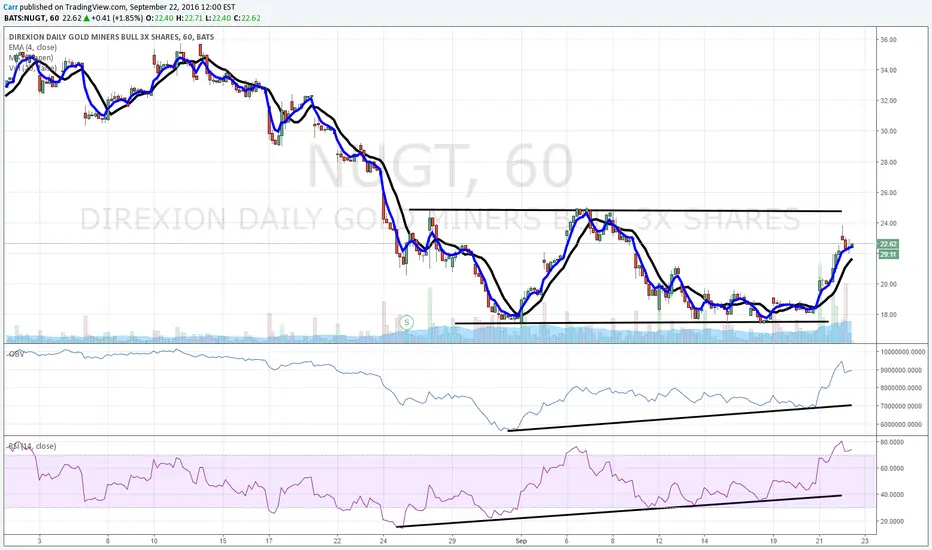Image resolution: width=932 pixels, height=550 pixels.
Task: Click the '60.0000' RSI axis label
Action: pyautogui.click(x=892, y=469)
